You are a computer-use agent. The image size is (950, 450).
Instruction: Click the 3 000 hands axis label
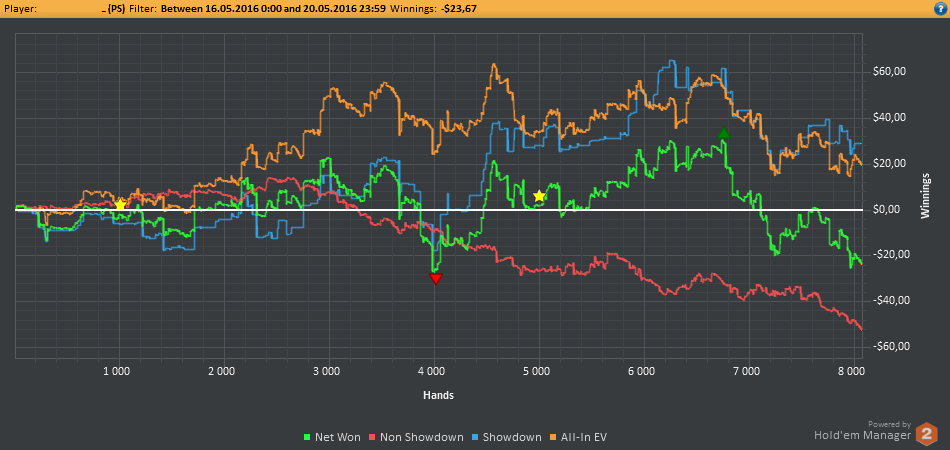coord(327,369)
